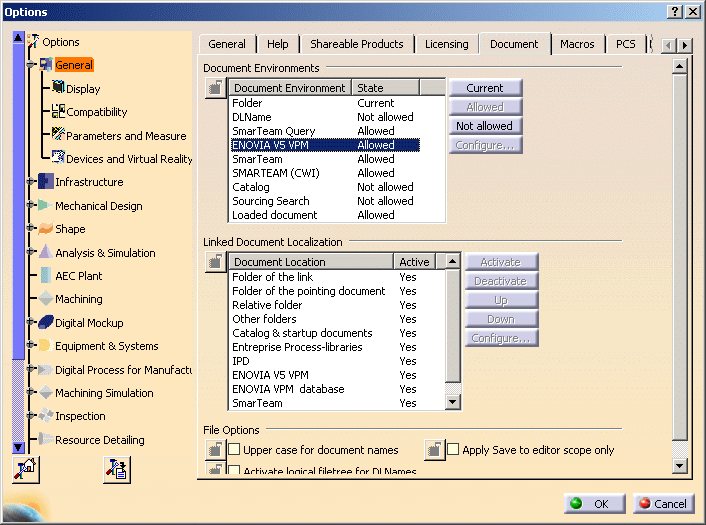The width and height of the screenshot is (706, 525).
Task: Expand the Shape tree node
Action: pyautogui.click(x=31, y=228)
